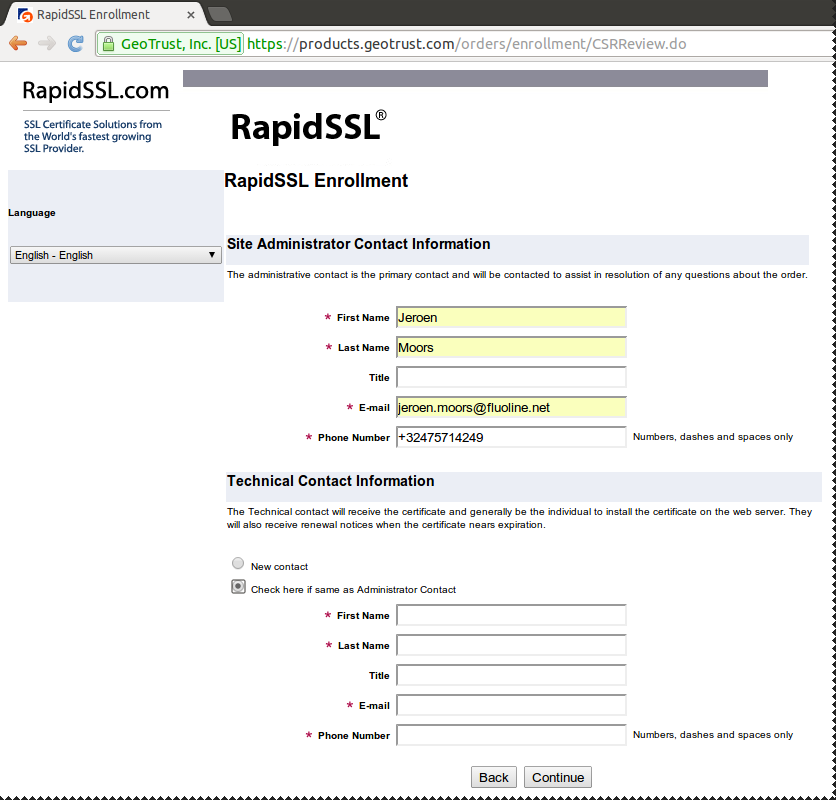Click the Back button

tap(494, 777)
